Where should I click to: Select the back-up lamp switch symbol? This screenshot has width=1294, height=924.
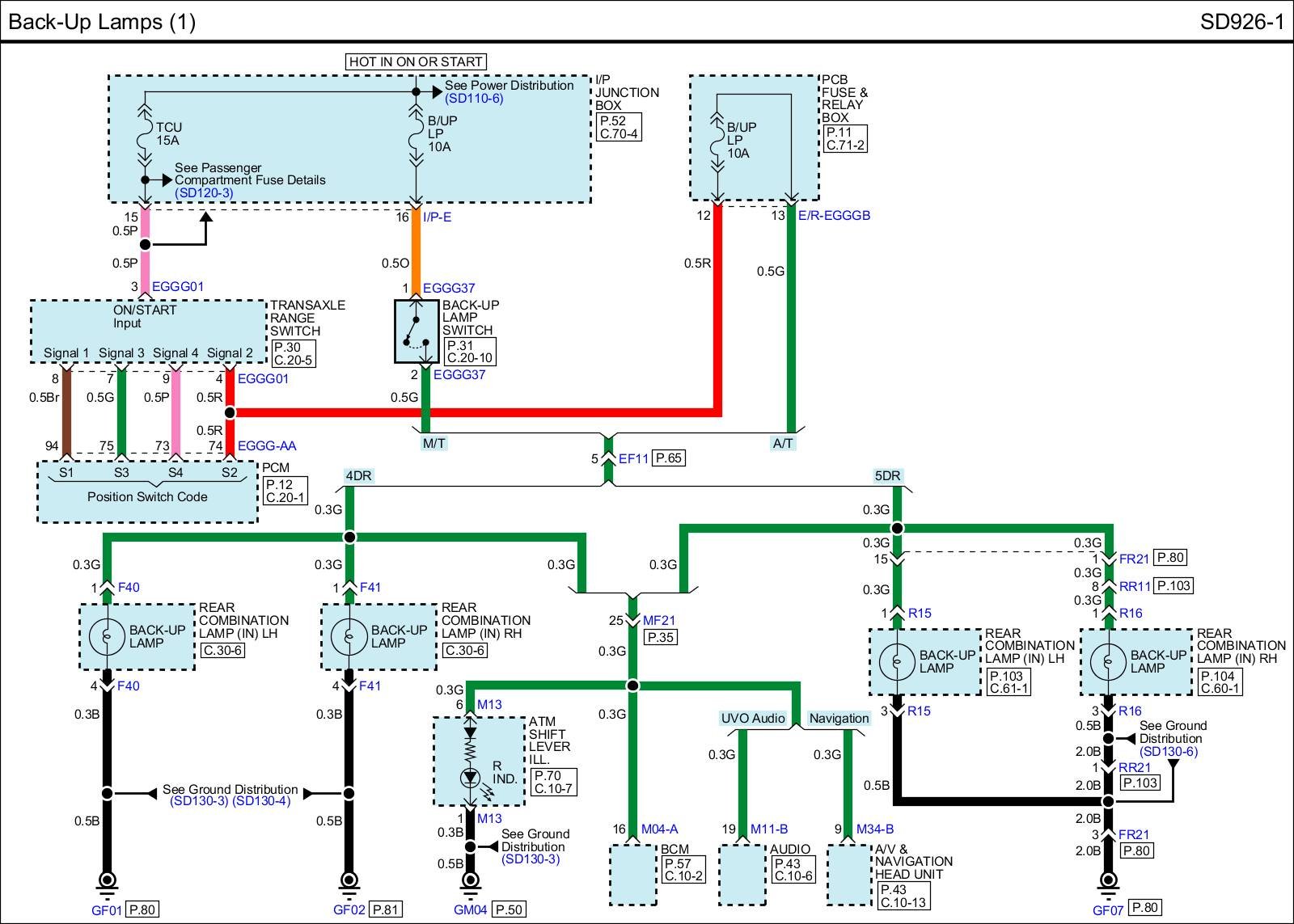(x=417, y=331)
